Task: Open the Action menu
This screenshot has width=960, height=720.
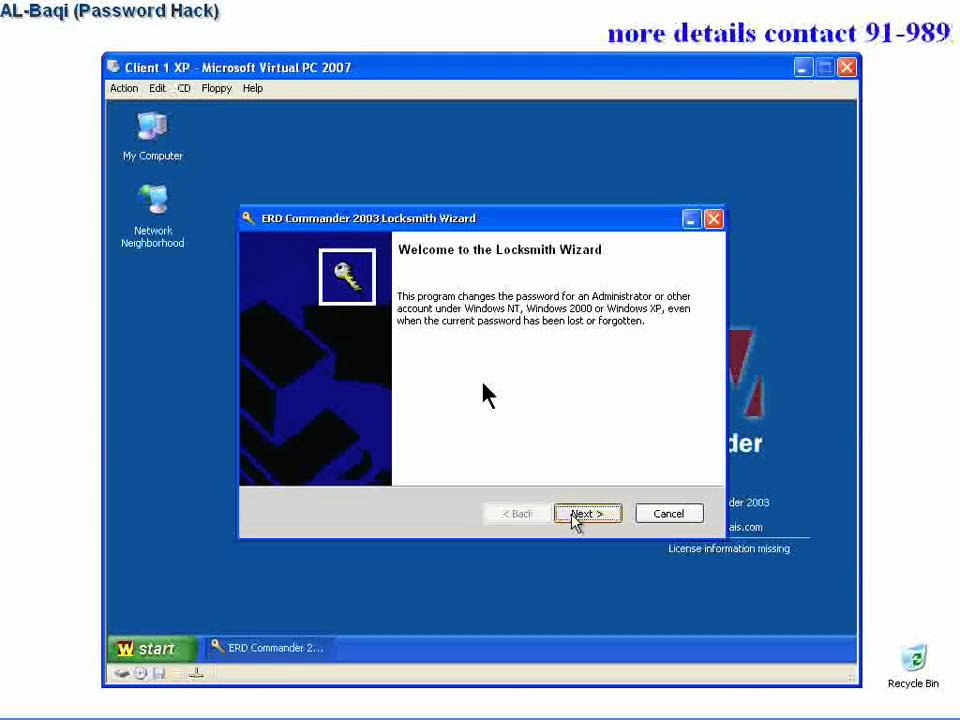Action: pos(124,88)
